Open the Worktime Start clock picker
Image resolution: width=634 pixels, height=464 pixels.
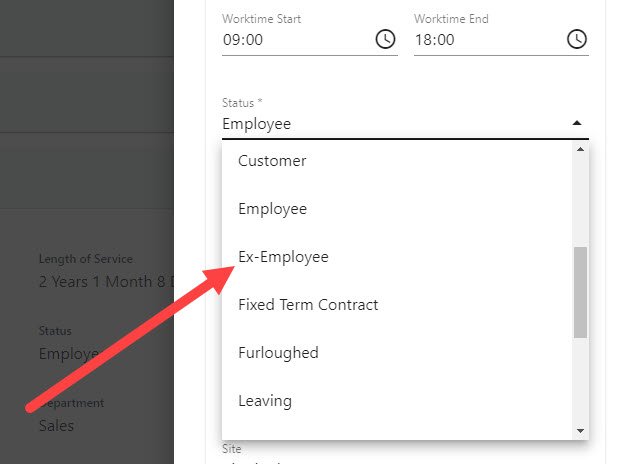point(385,40)
